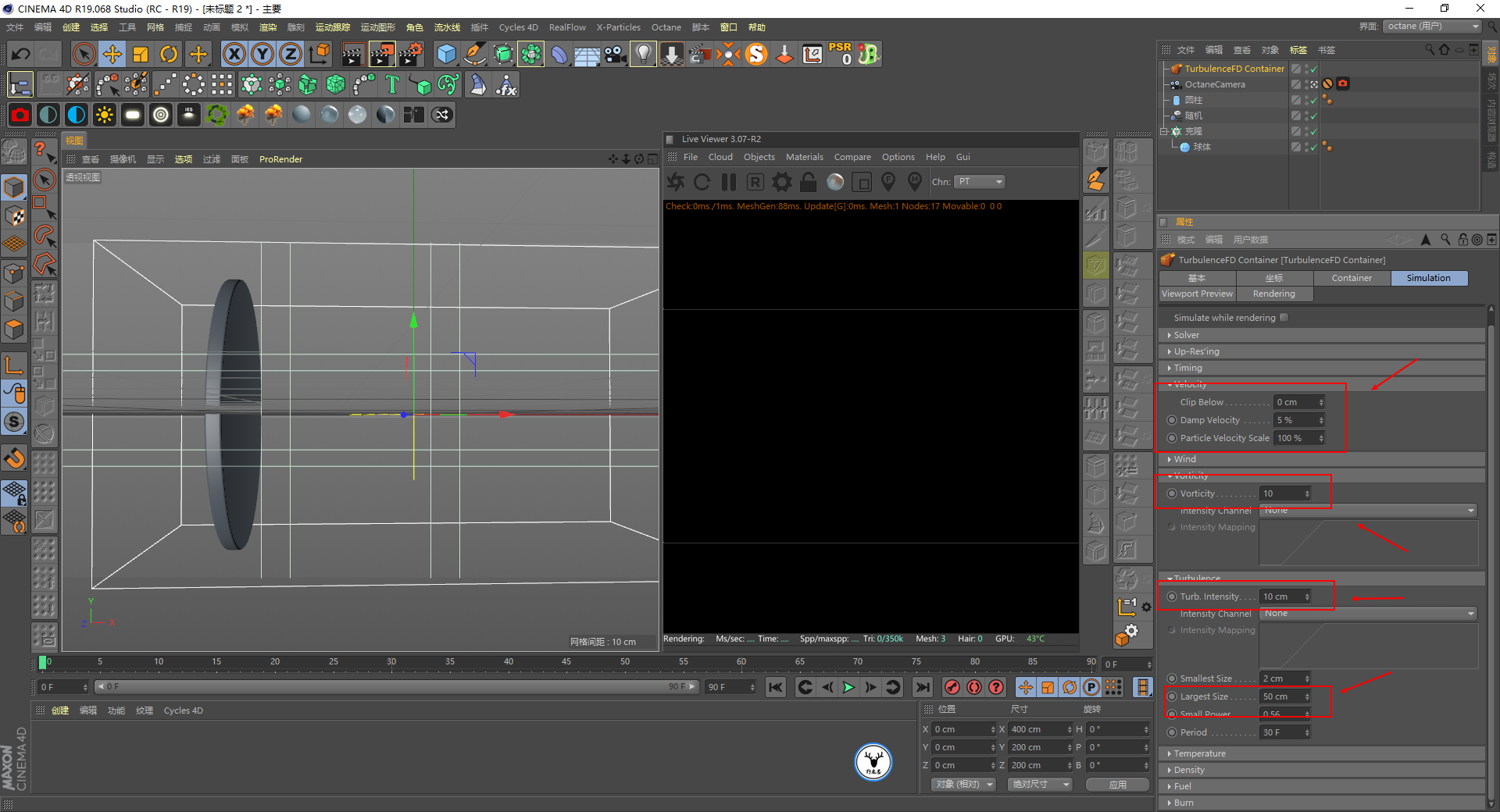
Task: Expand the Density section
Action: 1322,770
